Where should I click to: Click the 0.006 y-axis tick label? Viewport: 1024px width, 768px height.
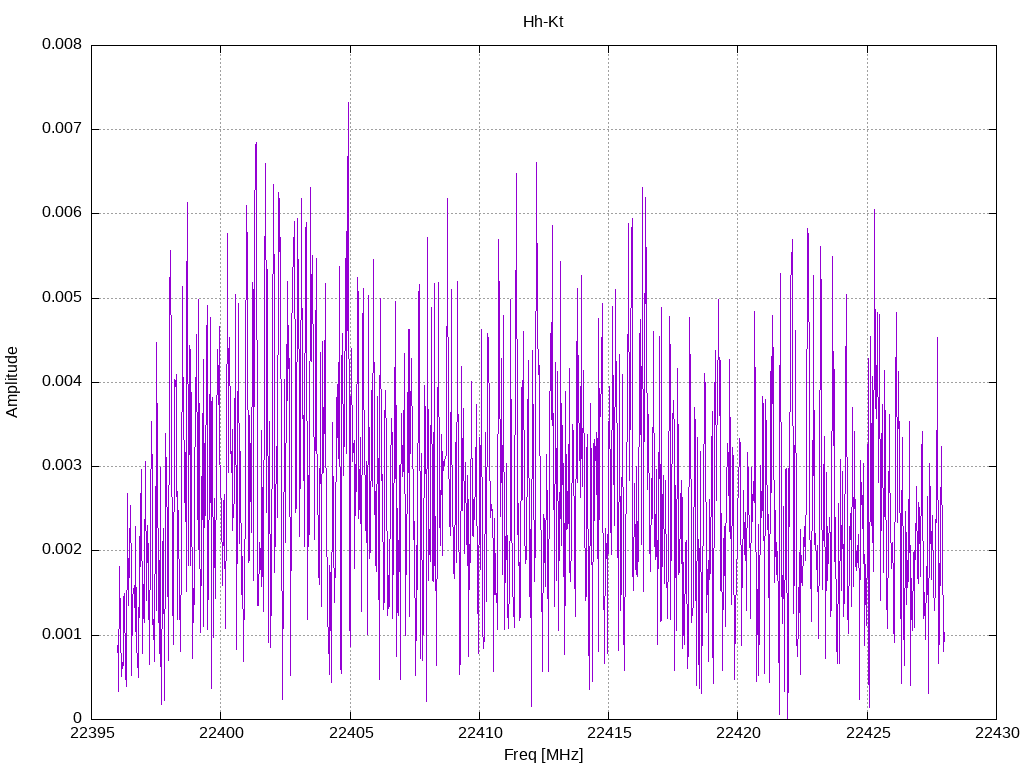pos(62,213)
